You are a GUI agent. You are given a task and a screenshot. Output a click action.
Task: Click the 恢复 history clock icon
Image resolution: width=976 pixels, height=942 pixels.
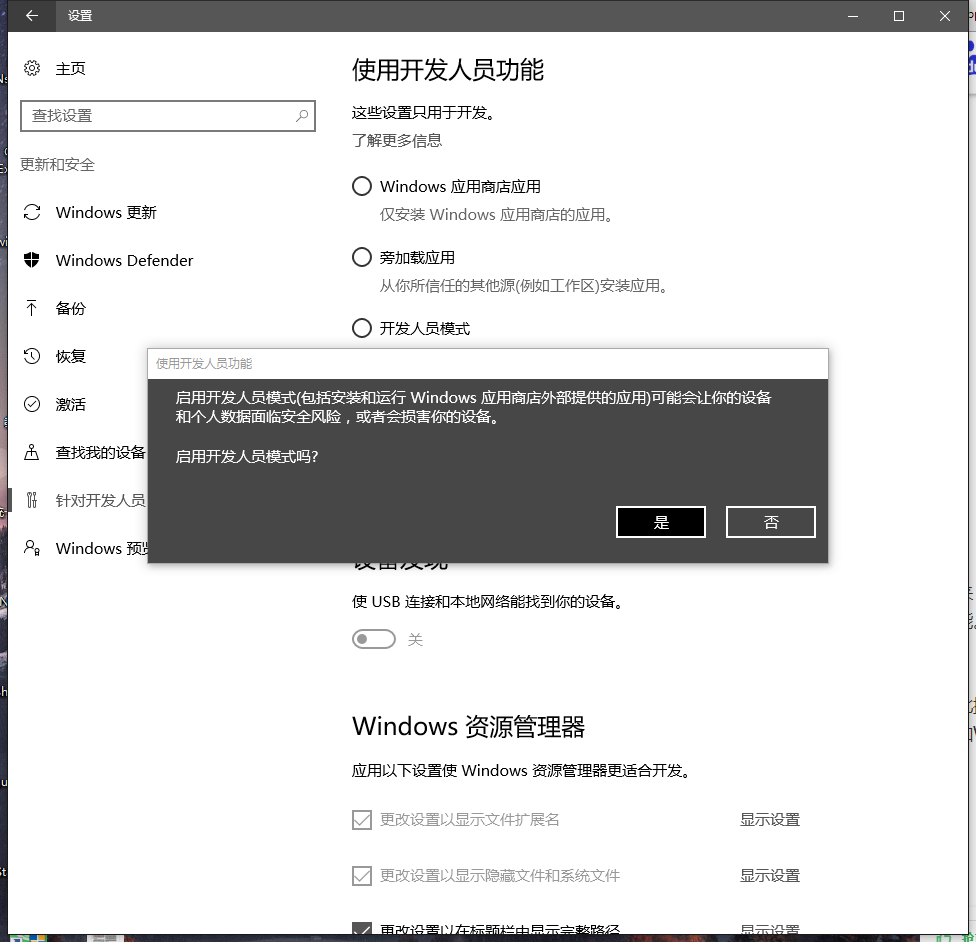[x=32, y=356]
